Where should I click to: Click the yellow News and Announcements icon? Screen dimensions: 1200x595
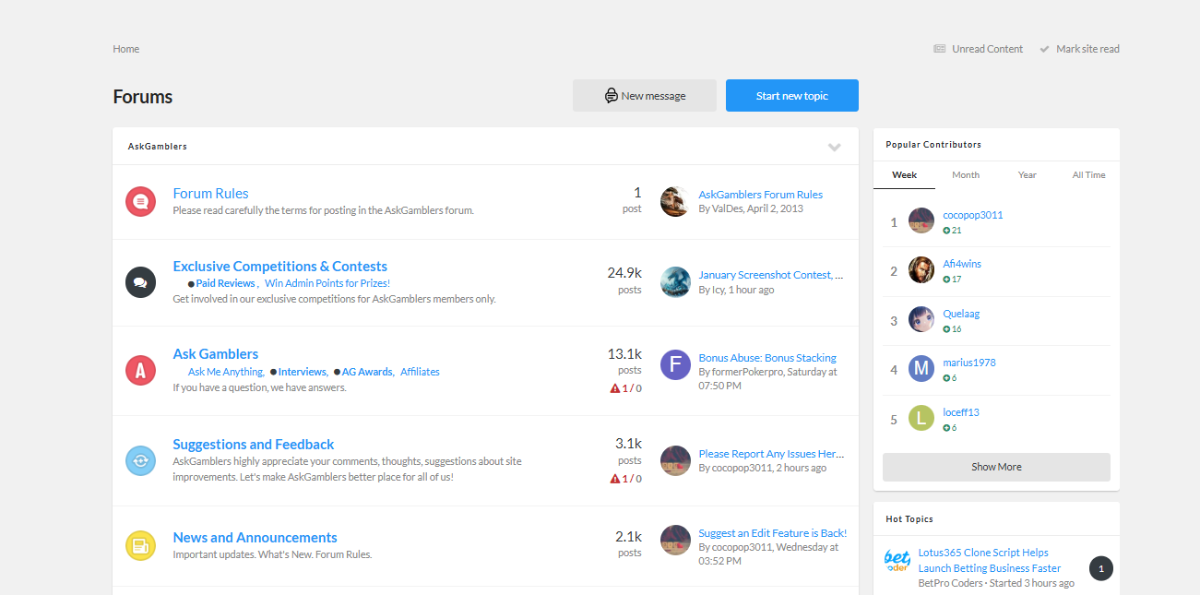tap(140, 545)
